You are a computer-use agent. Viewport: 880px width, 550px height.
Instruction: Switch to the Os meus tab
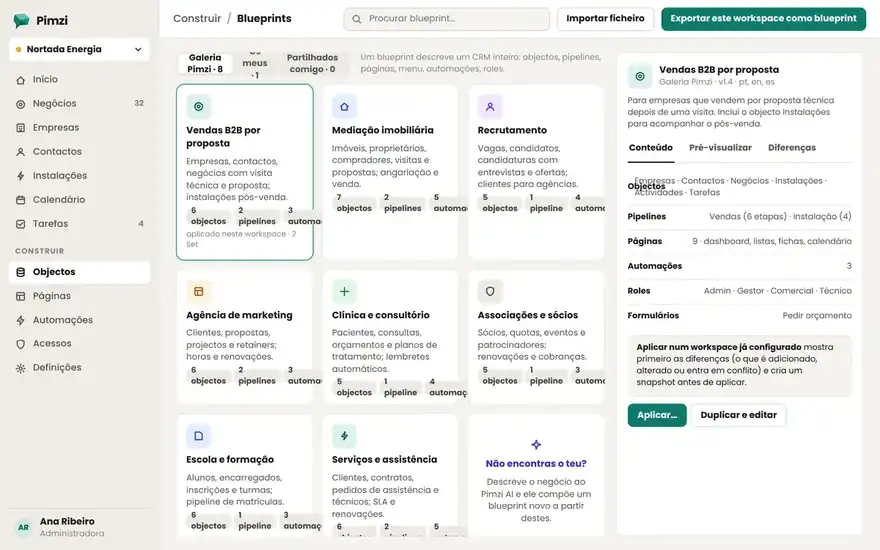tap(255, 63)
